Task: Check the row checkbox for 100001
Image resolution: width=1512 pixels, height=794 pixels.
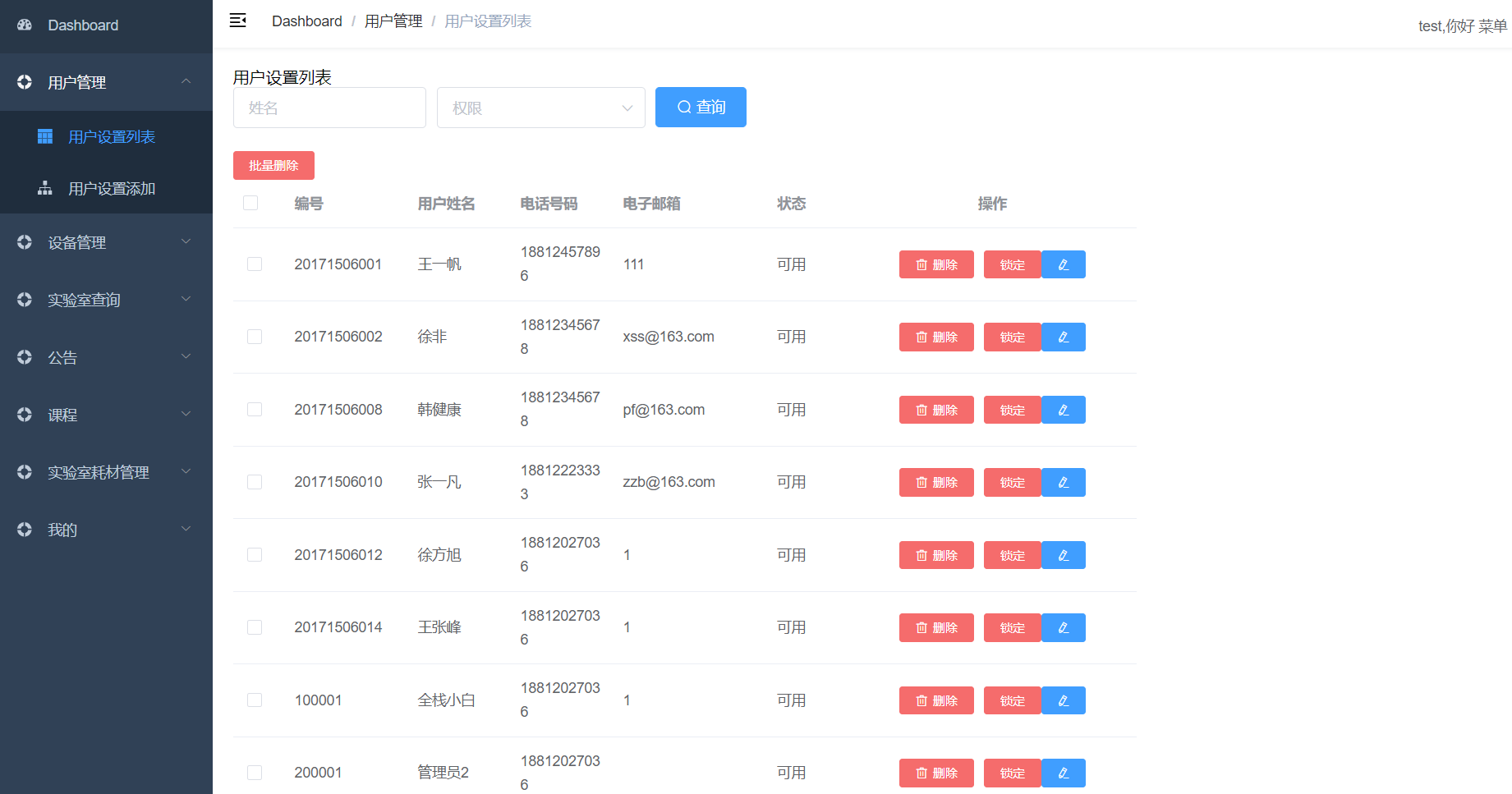Action: pos(255,700)
